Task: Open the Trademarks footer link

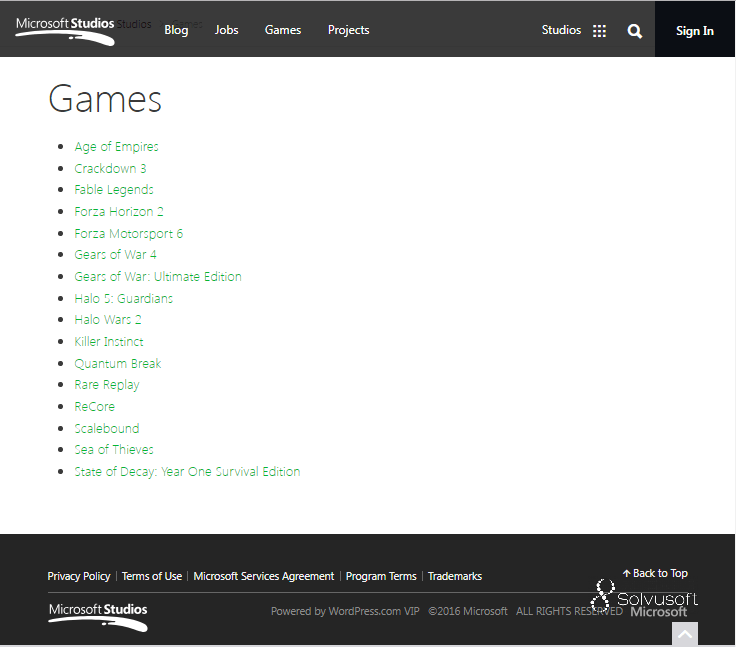Action: coord(454,576)
